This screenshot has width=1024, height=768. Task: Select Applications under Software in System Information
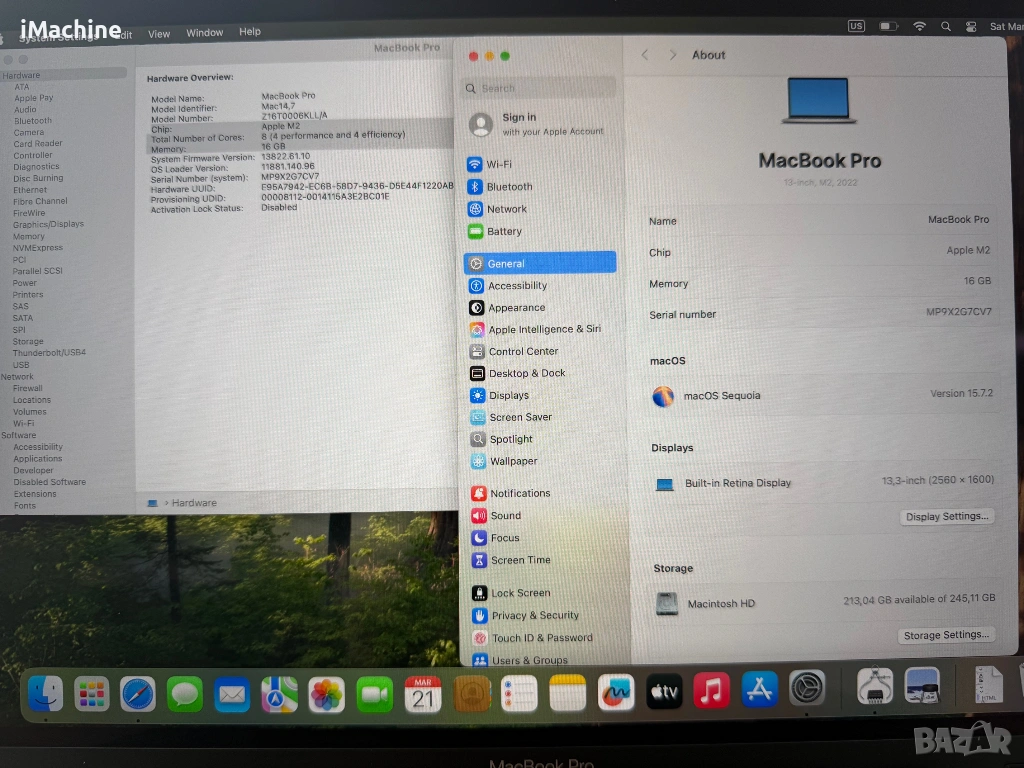coord(38,458)
